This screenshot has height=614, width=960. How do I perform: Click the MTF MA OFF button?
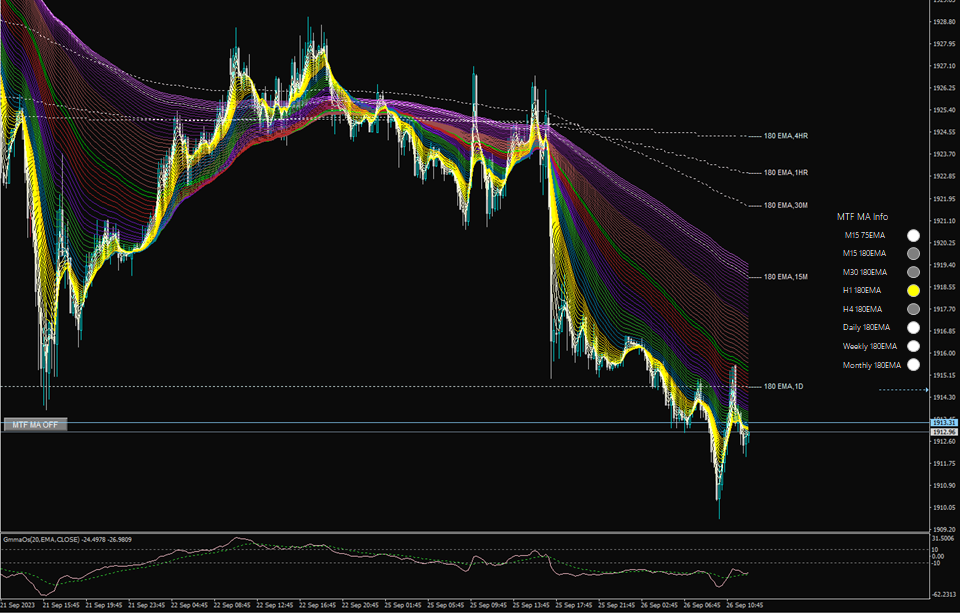[x=36, y=425]
